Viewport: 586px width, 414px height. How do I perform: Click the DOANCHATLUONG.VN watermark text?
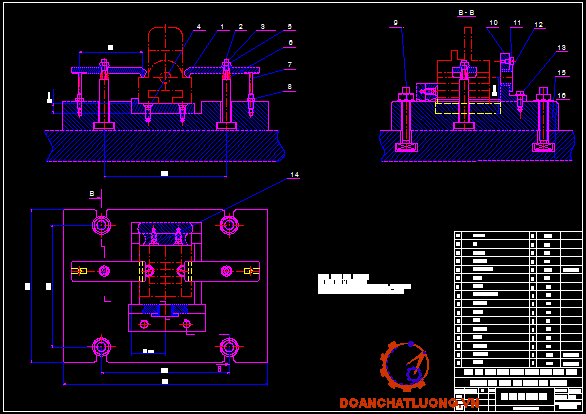[409, 403]
